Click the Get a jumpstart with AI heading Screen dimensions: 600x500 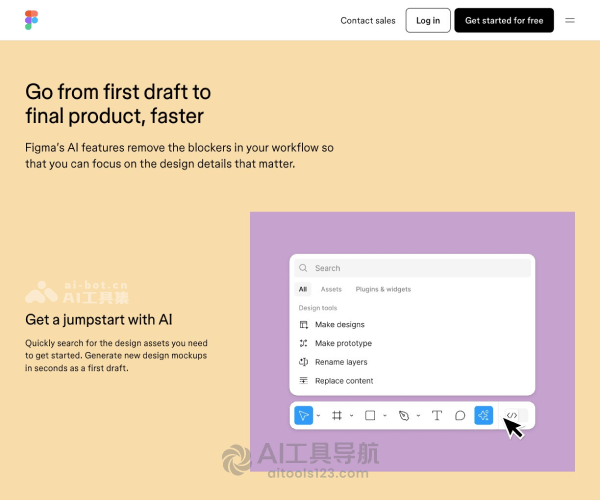pyautogui.click(x=99, y=320)
